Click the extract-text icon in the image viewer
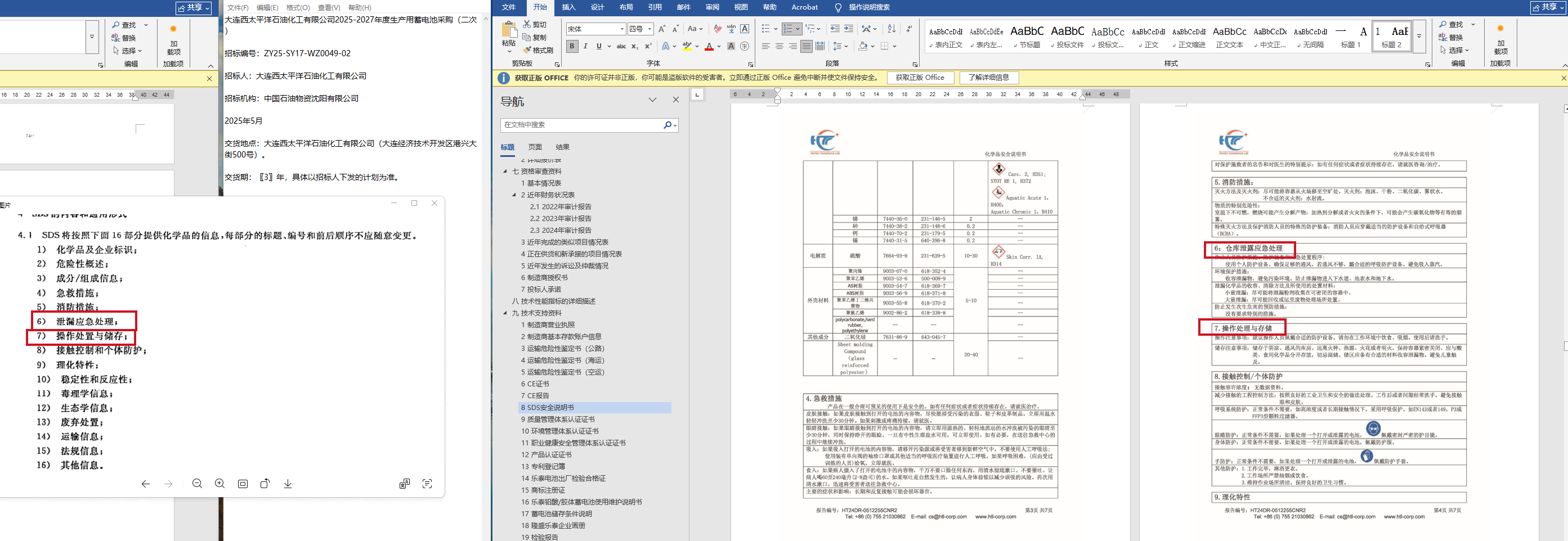This screenshot has width=1568, height=541. [x=427, y=484]
